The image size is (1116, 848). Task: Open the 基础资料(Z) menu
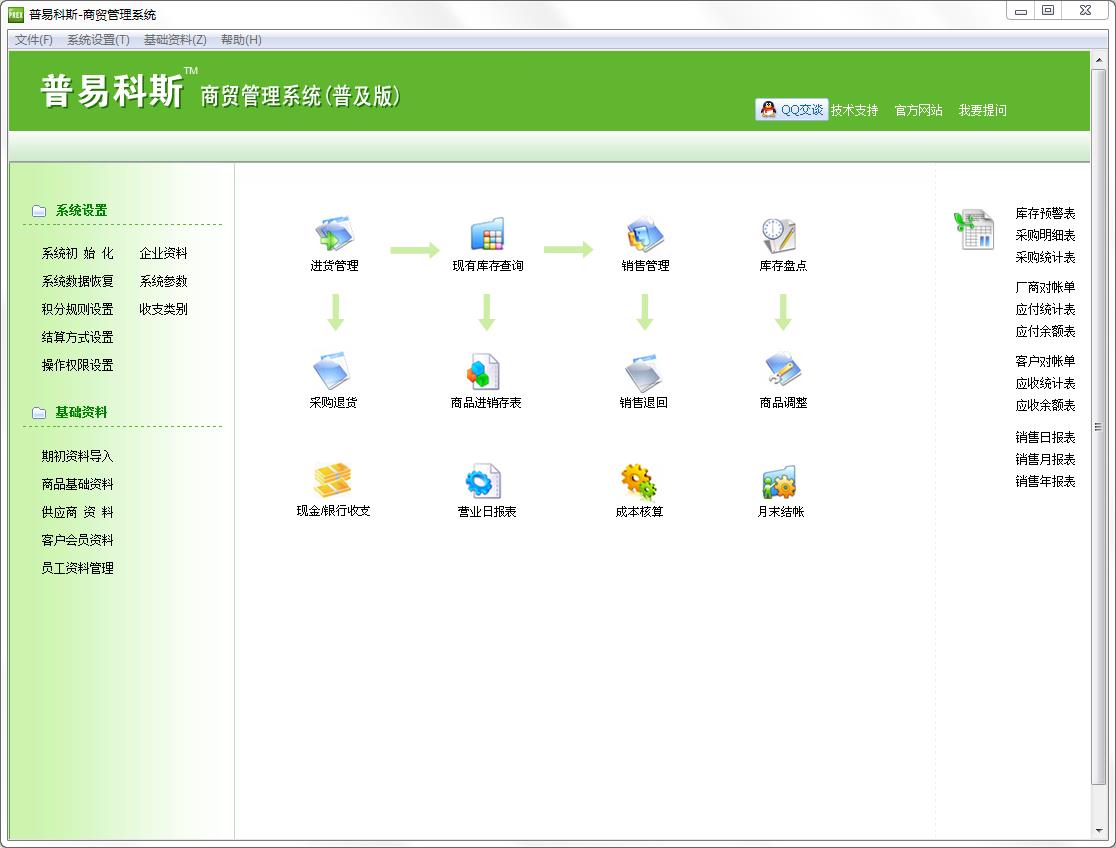pos(175,40)
